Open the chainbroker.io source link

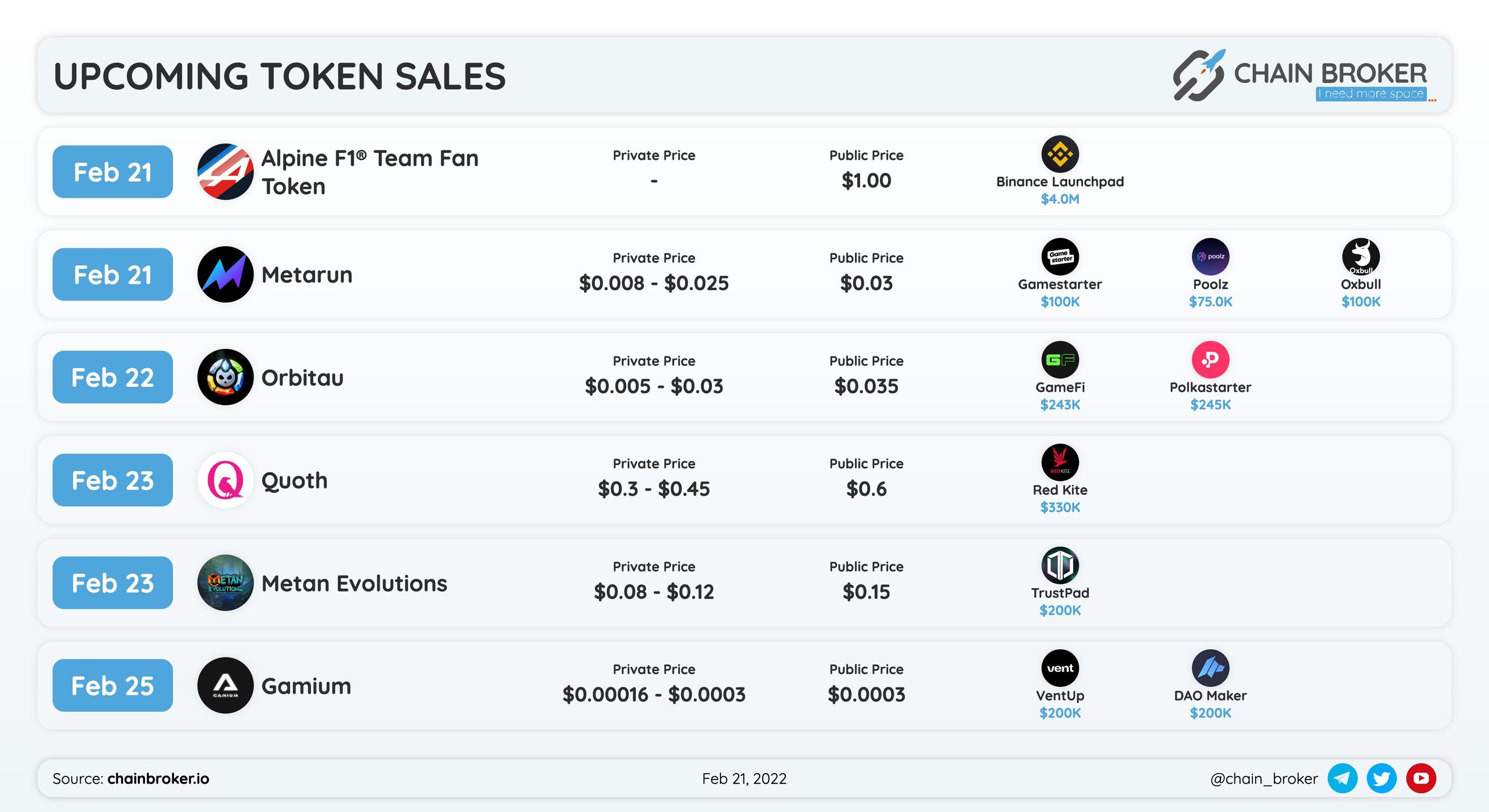(x=158, y=778)
